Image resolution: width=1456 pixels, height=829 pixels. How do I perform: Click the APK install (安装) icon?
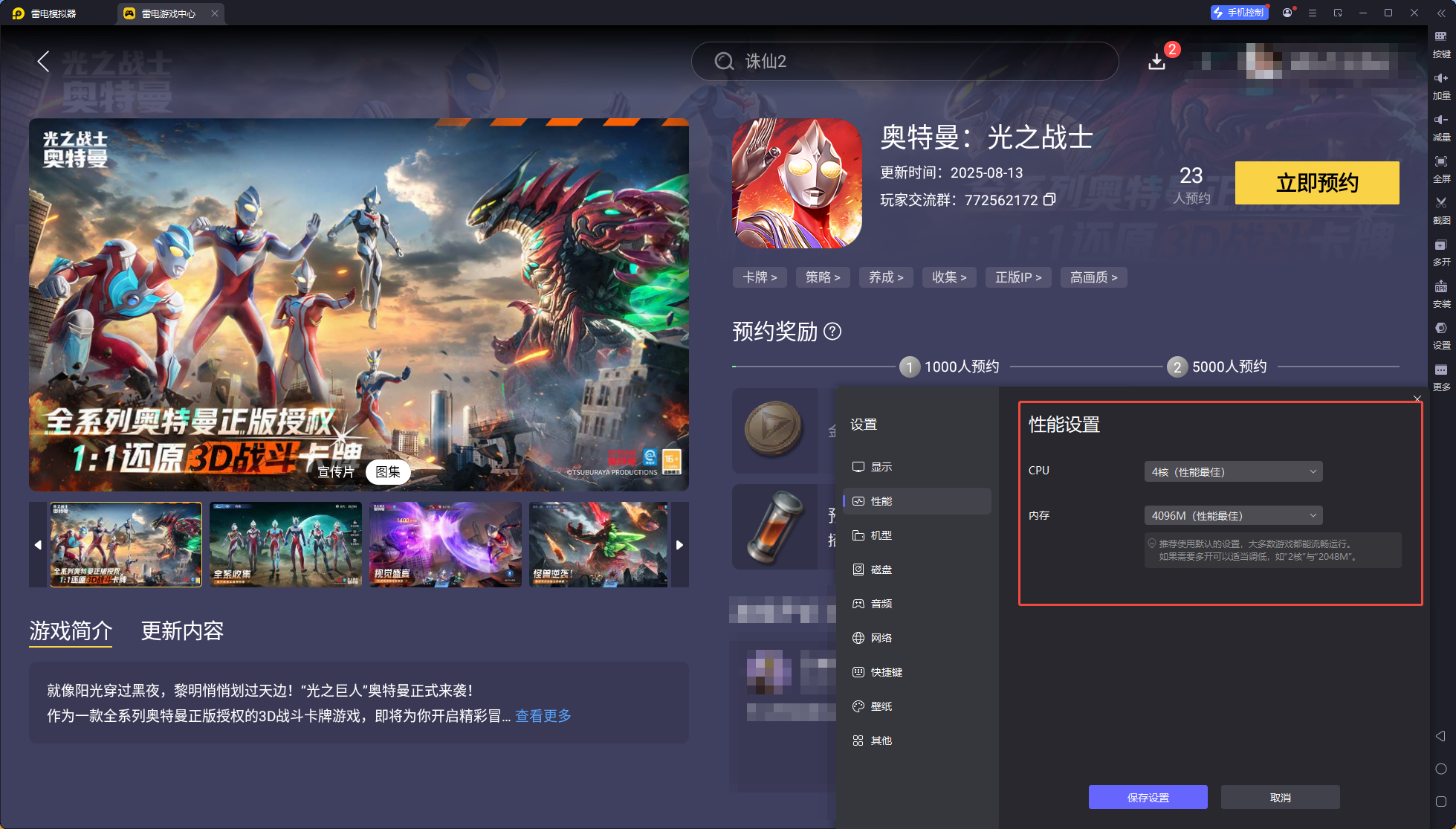(x=1440, y=294)
